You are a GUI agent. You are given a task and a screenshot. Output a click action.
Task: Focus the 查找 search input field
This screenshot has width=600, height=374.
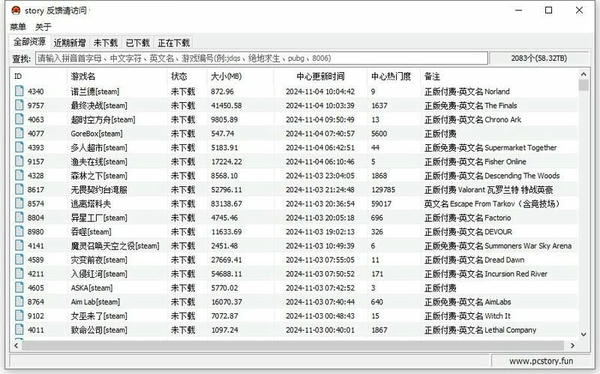262,58
